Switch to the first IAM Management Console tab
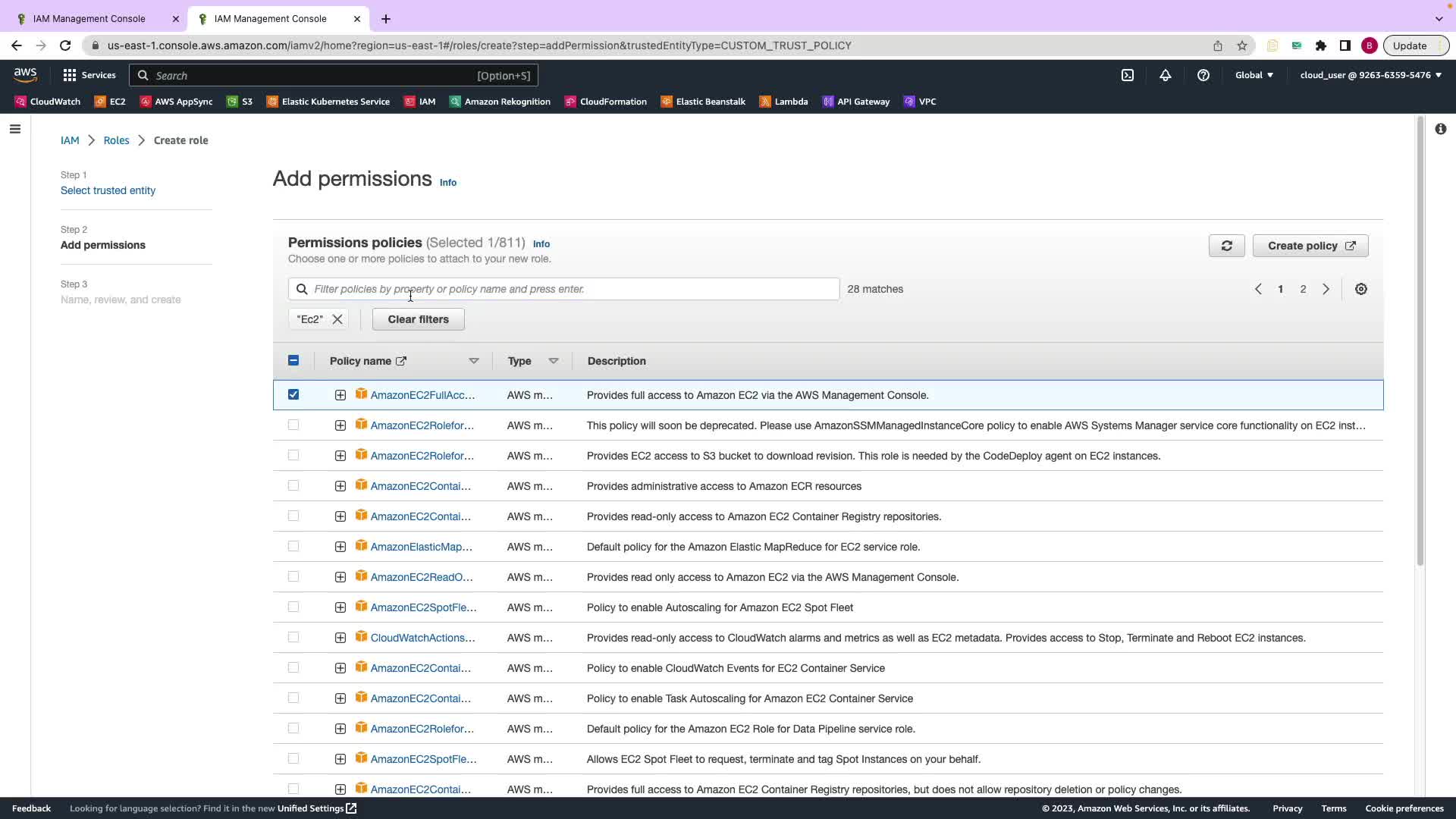The height and width of the screenshot is (819, 1456). coord(89,18)
